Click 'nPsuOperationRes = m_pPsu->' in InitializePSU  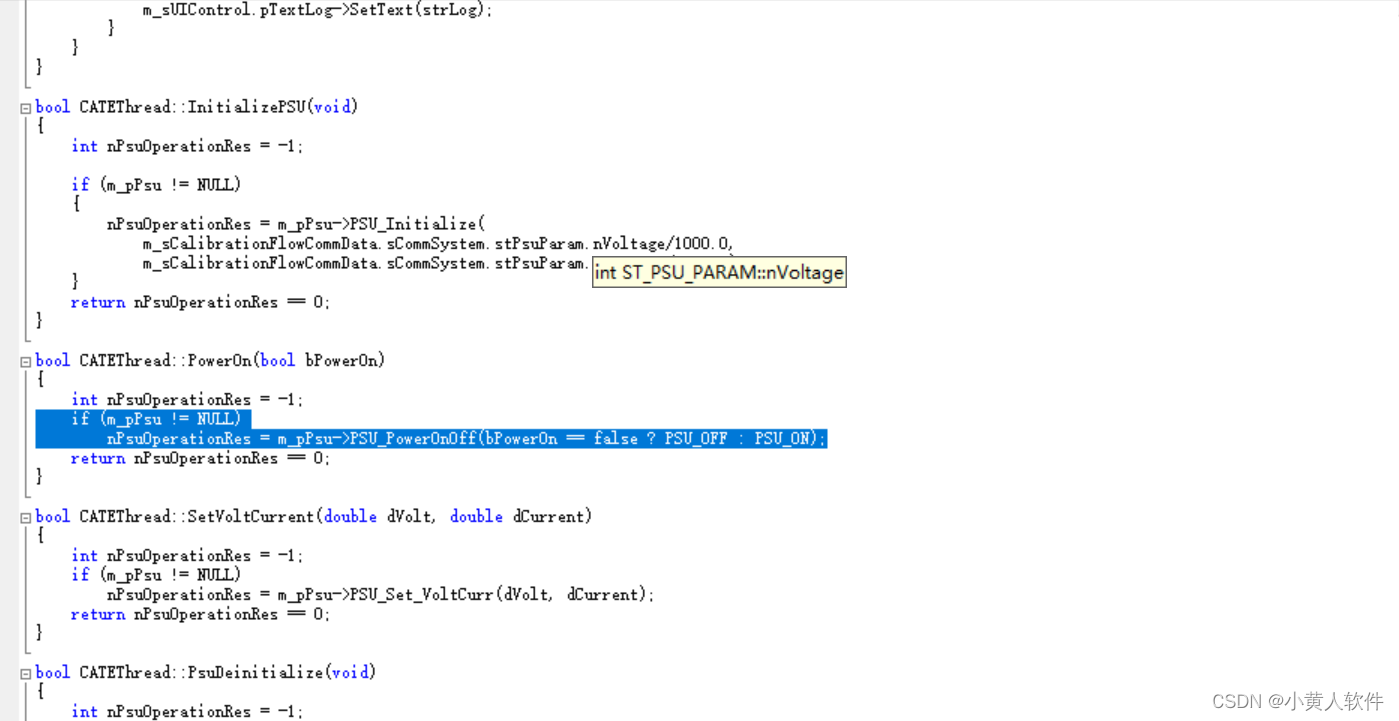[228, 224]
